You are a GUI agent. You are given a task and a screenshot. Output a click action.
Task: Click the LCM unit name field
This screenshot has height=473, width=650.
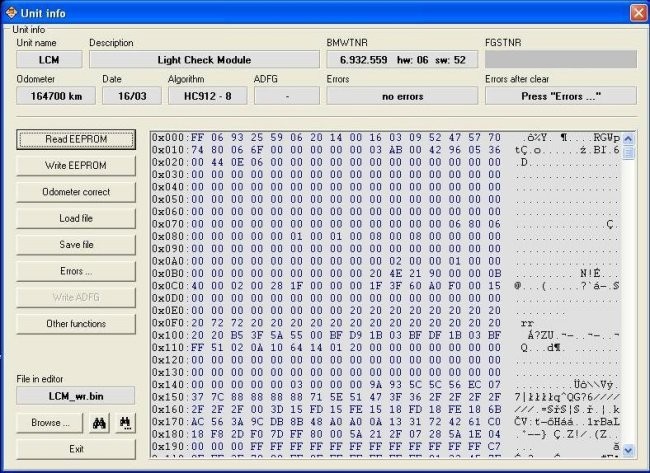click(49, 60)
